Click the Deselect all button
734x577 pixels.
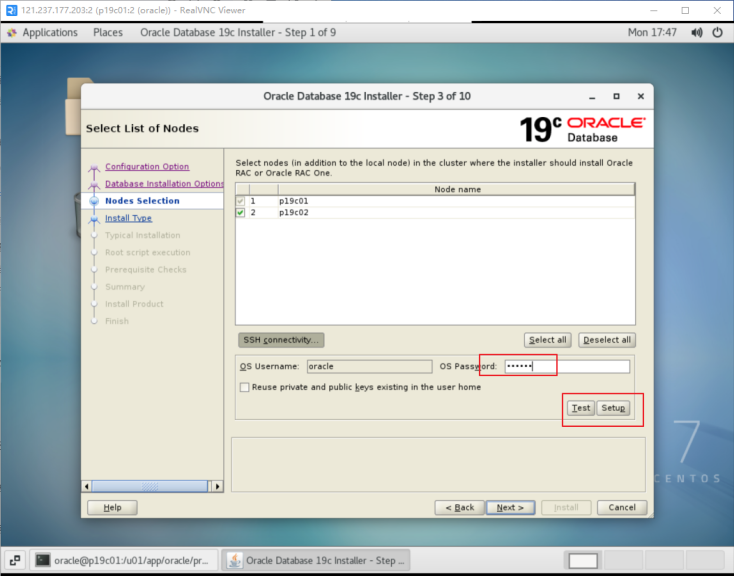click(x=607, y=340)
